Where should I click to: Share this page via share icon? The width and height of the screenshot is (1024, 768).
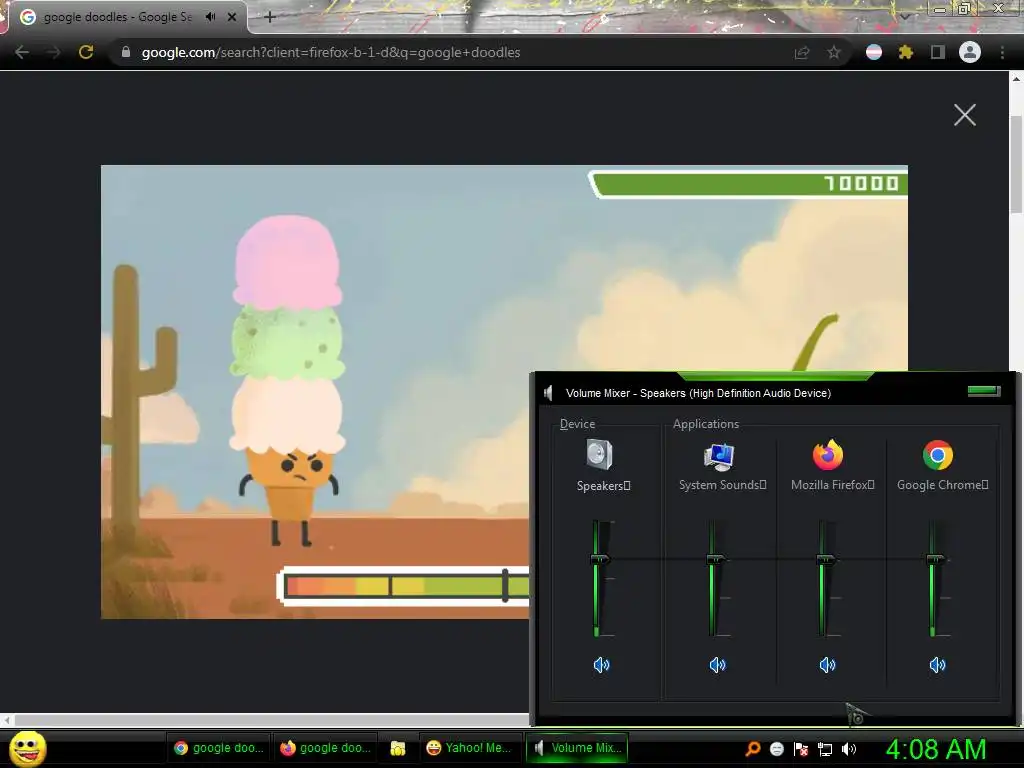pos(802,53)
